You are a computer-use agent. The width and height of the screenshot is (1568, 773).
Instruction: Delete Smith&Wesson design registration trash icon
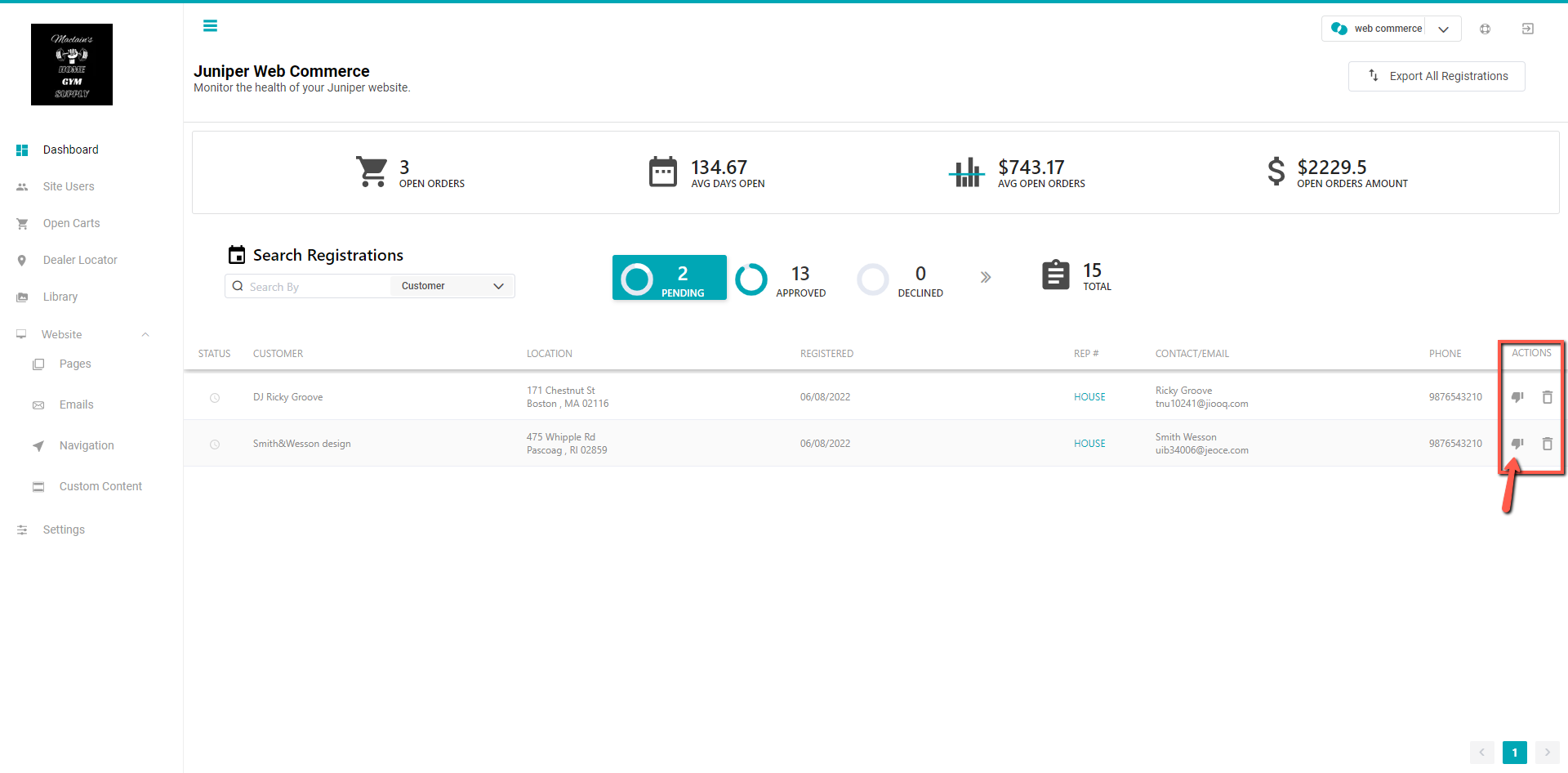tap(1547, 444)
